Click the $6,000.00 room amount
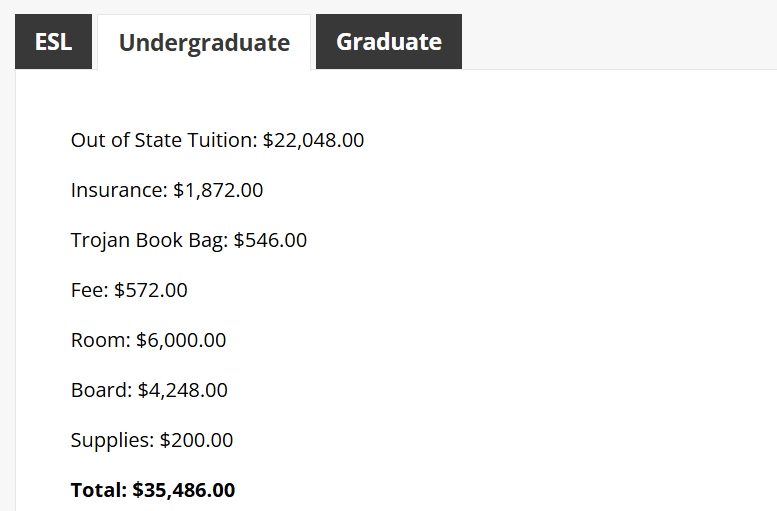 pos(181,340)
